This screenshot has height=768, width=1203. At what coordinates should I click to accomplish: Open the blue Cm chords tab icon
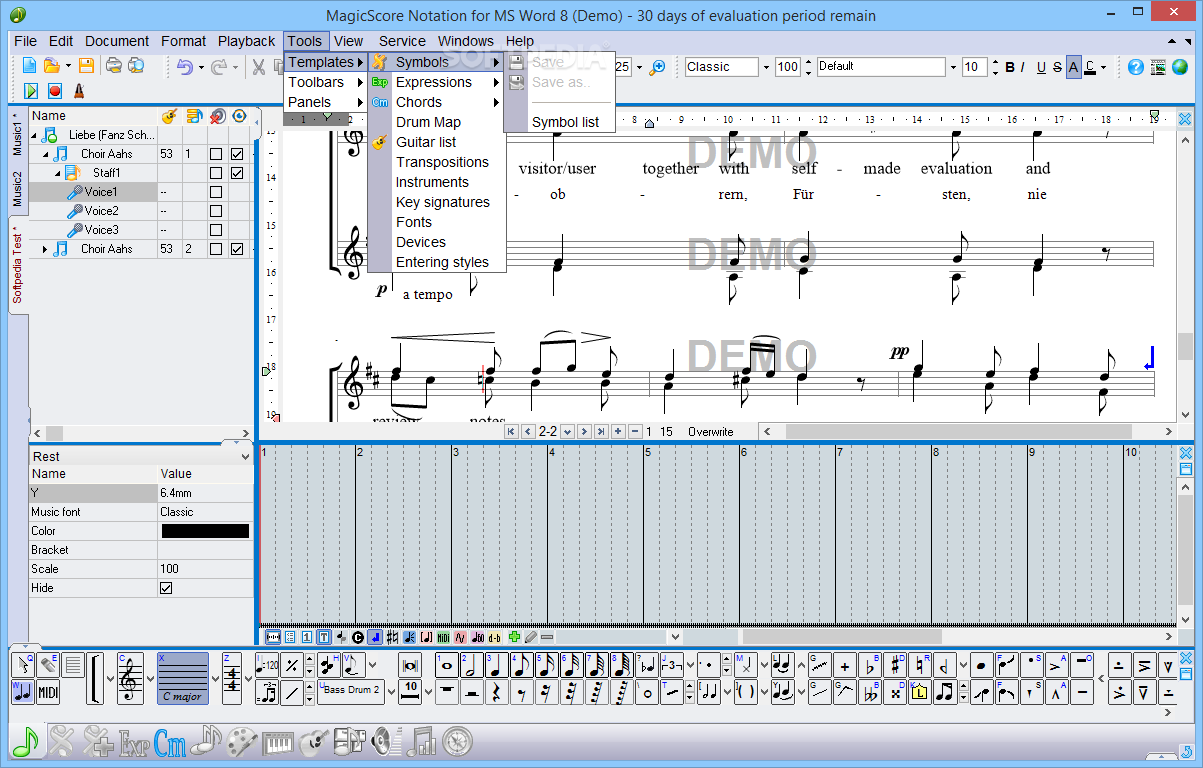170,741
